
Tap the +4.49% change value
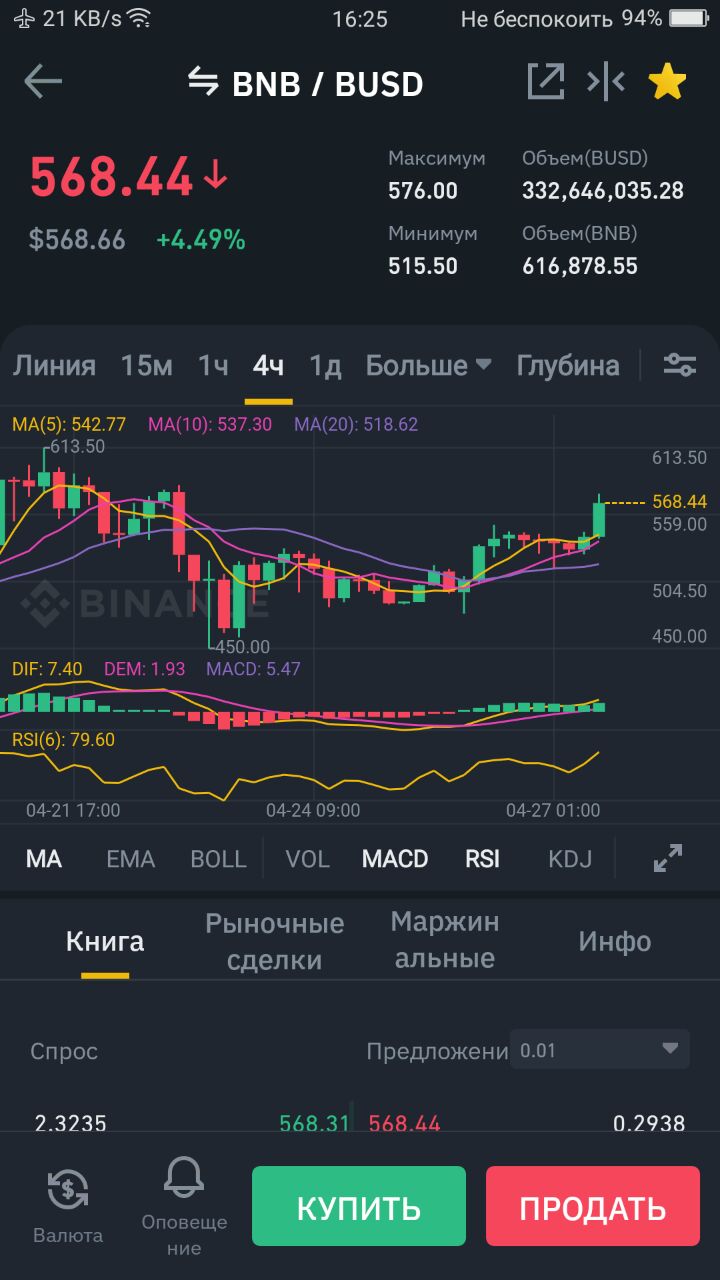pyautogui.click(x=200, y=240)
